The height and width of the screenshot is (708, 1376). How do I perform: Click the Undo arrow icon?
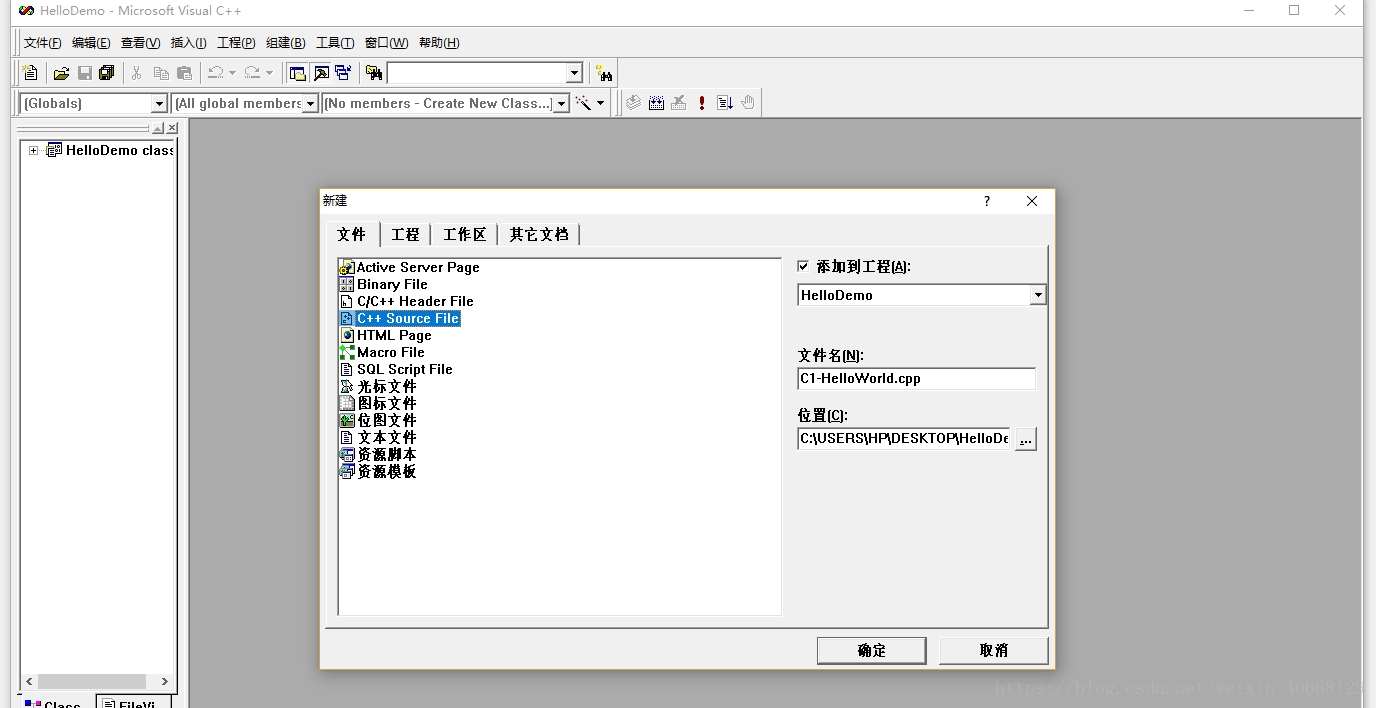coord(215,73)
